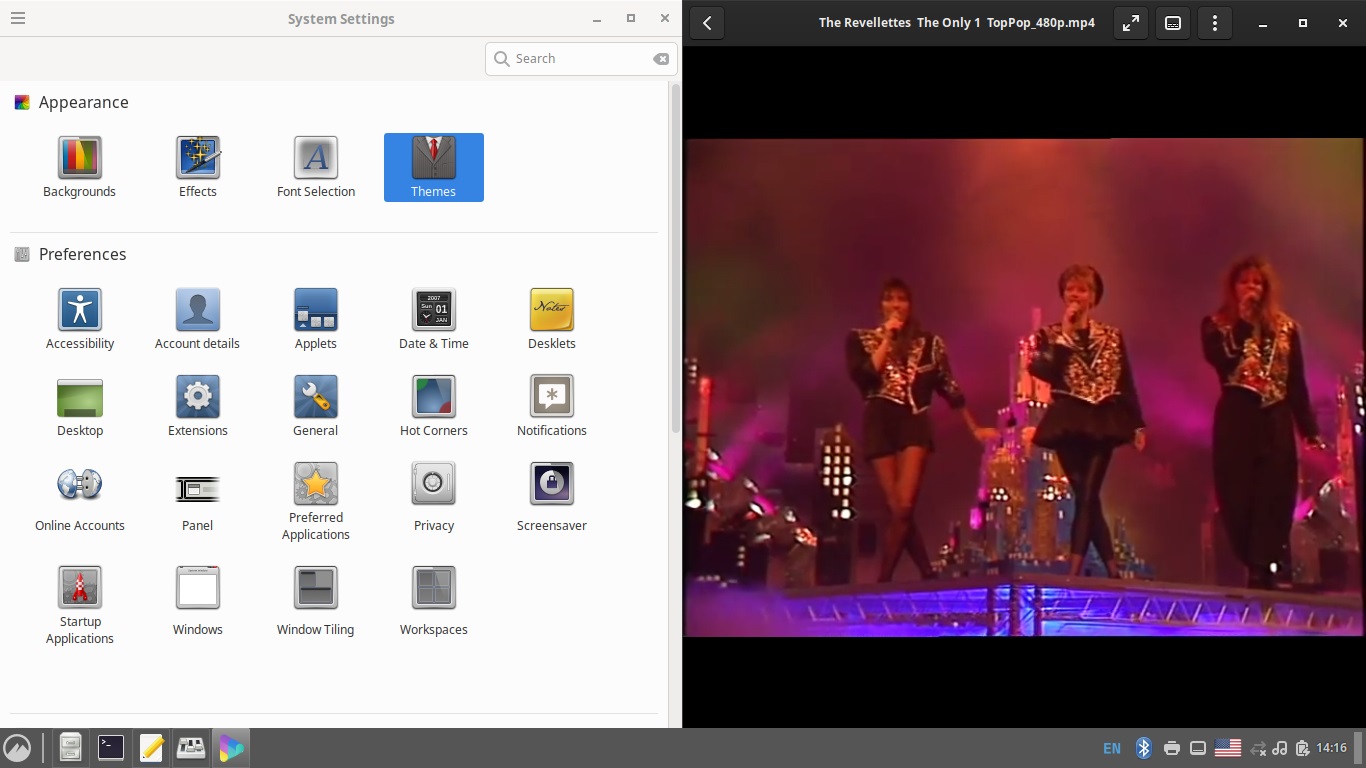Image resolution: width=1366 pixels, height=768 pixels.
Task: Open Workspaces settings
Action: pos(434,602)
